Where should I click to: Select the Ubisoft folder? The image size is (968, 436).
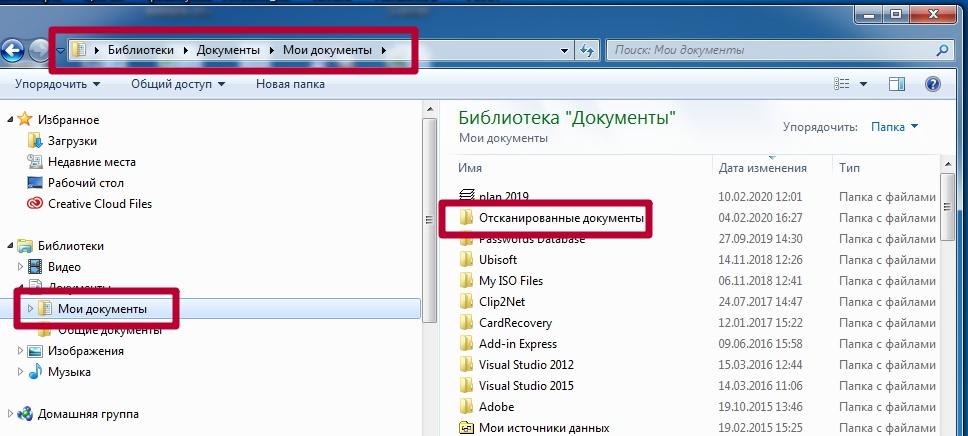498,259
